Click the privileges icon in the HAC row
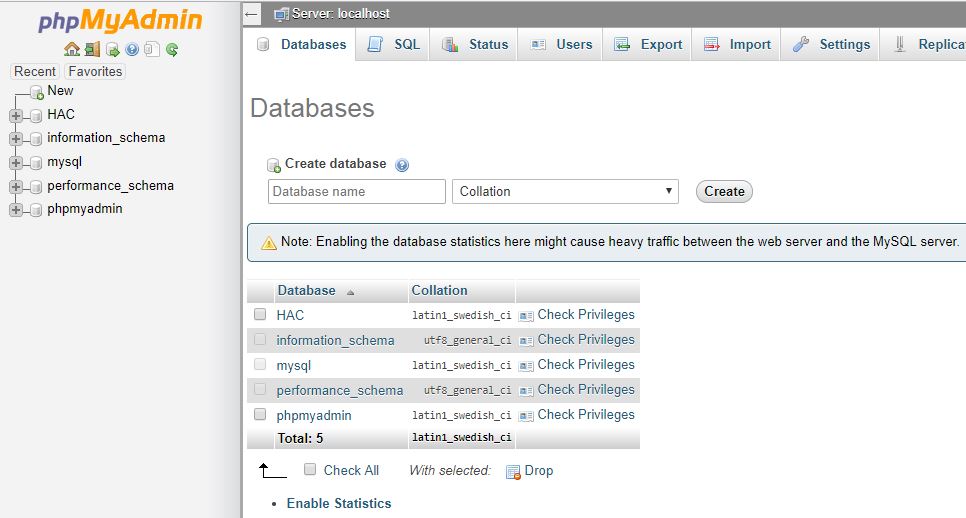Viewport: 966px width, 518px height. coord(526,316)
